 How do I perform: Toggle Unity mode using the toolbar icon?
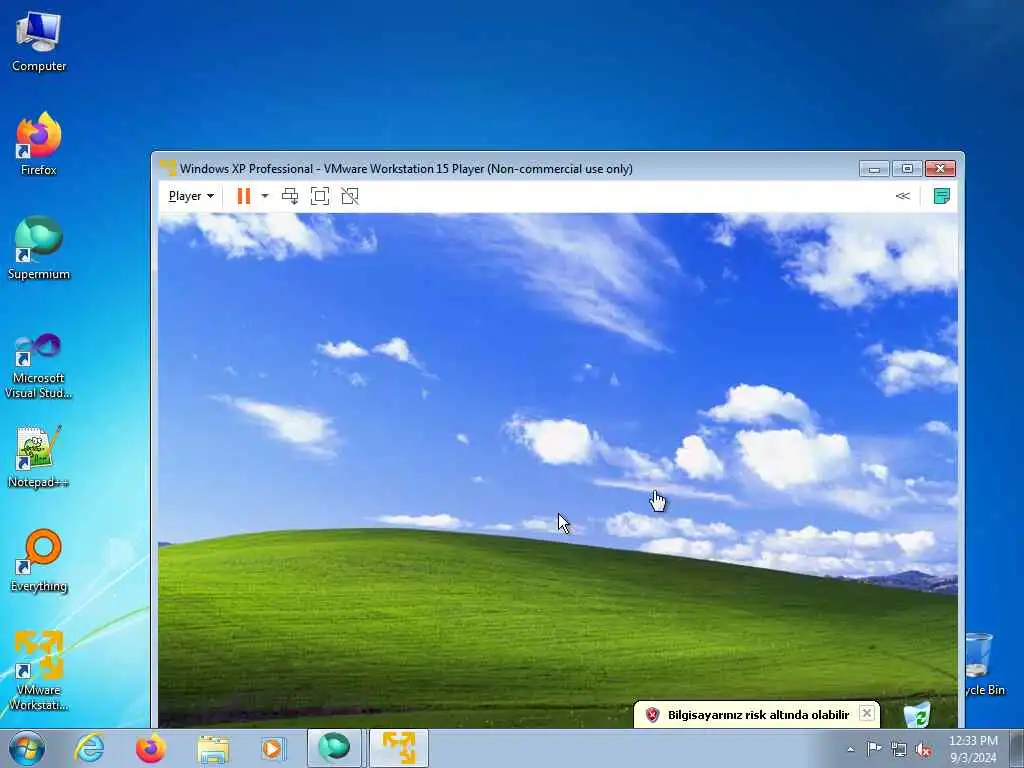(350, 196)
